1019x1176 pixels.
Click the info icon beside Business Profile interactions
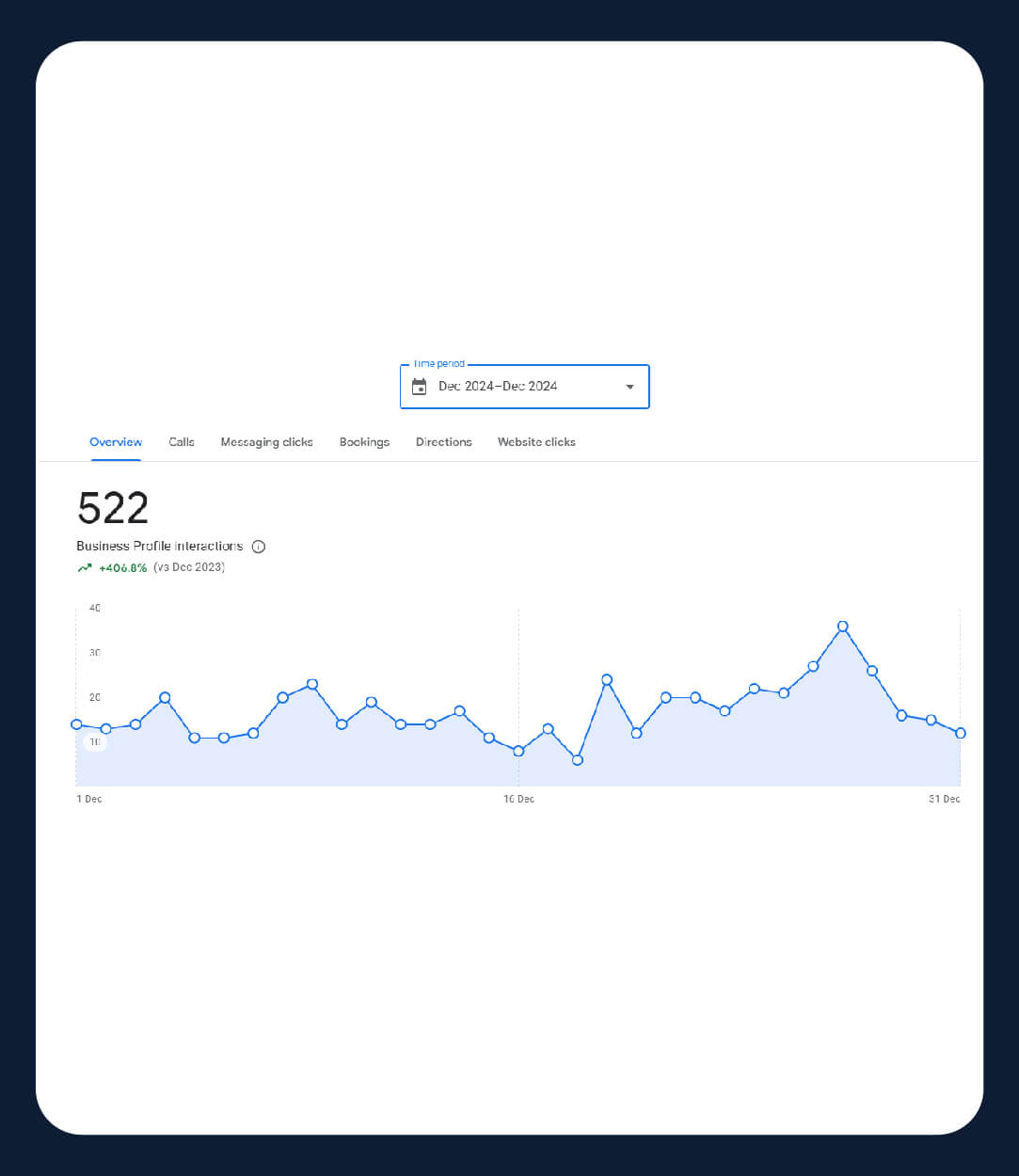coord(259,547)
